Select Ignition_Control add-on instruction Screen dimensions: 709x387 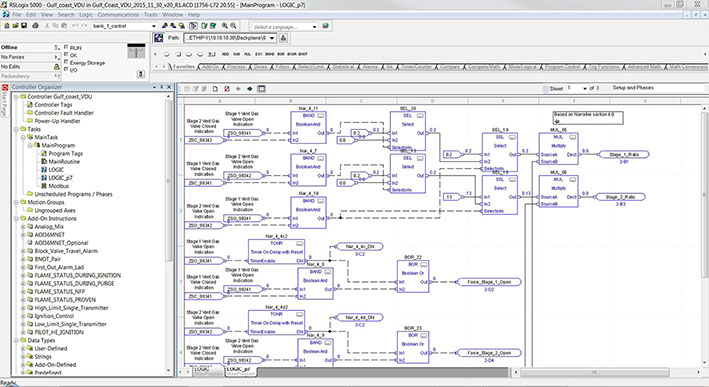pos(54,316)
